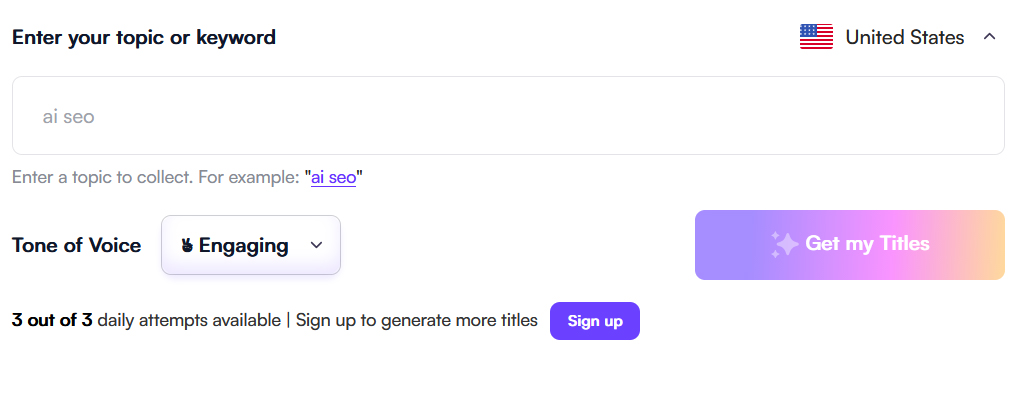
Task: Click the "ai seo" placeholder in the input
Action: pos(68,117)
